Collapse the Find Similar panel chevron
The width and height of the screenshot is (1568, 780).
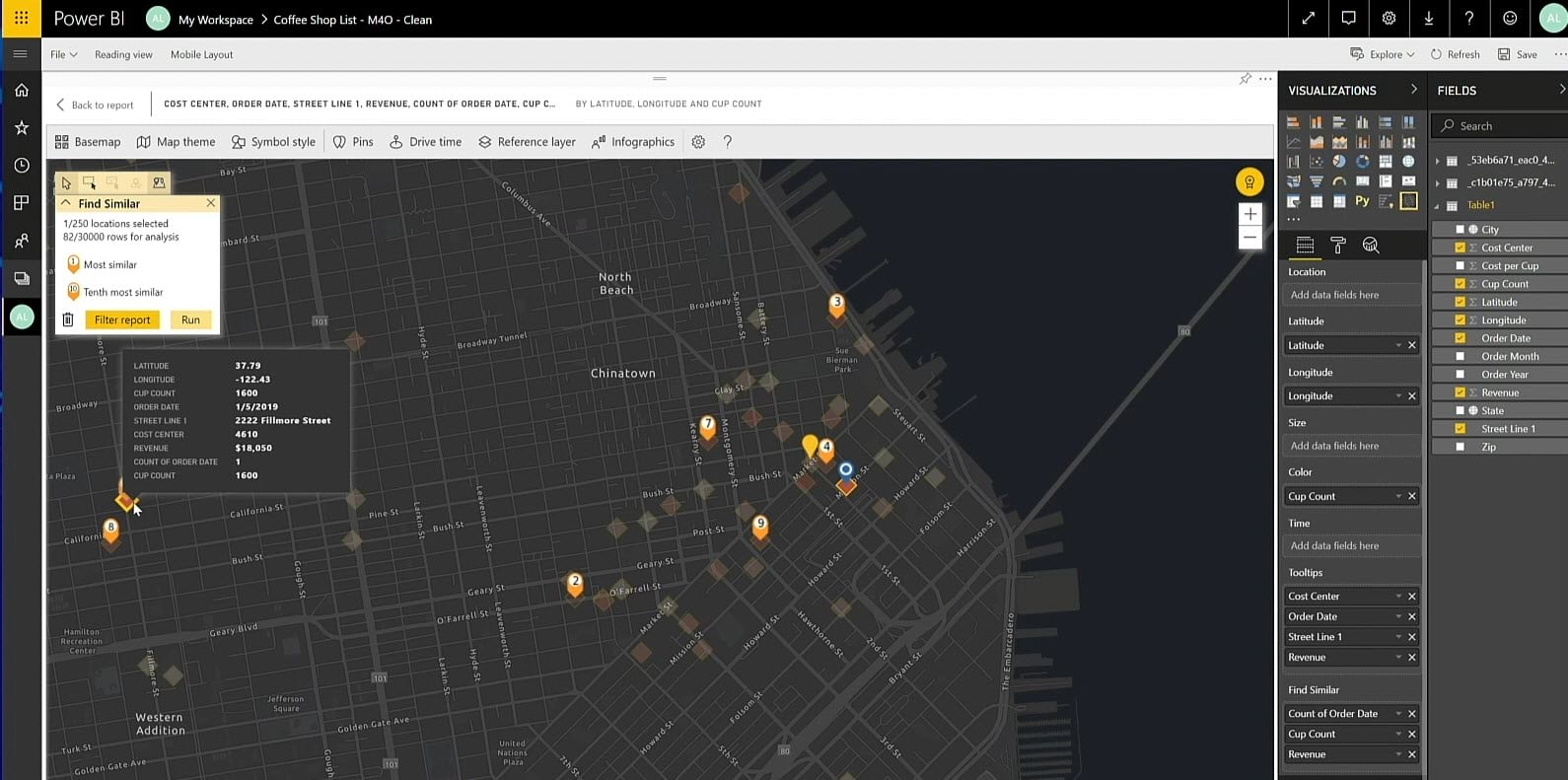(66, 203)
